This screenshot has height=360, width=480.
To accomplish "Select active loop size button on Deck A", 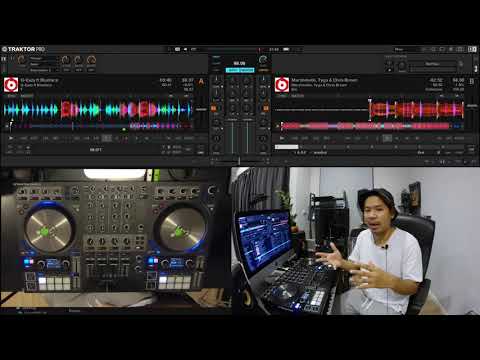I will click(107, 138).
